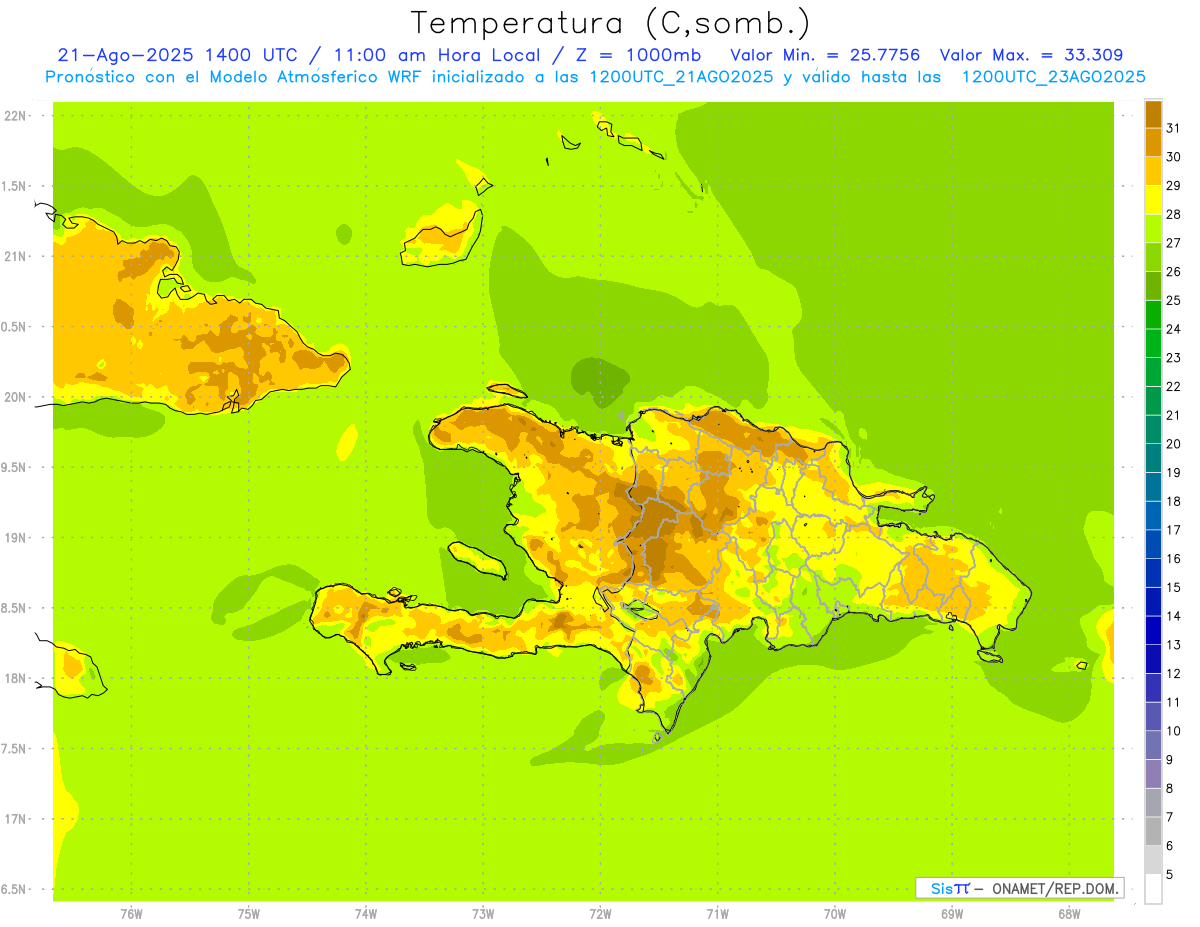The width and height of the screenshot is (1200, 927).
Task: Click the legend value "12"
Action: click(x=1174, y=674)
